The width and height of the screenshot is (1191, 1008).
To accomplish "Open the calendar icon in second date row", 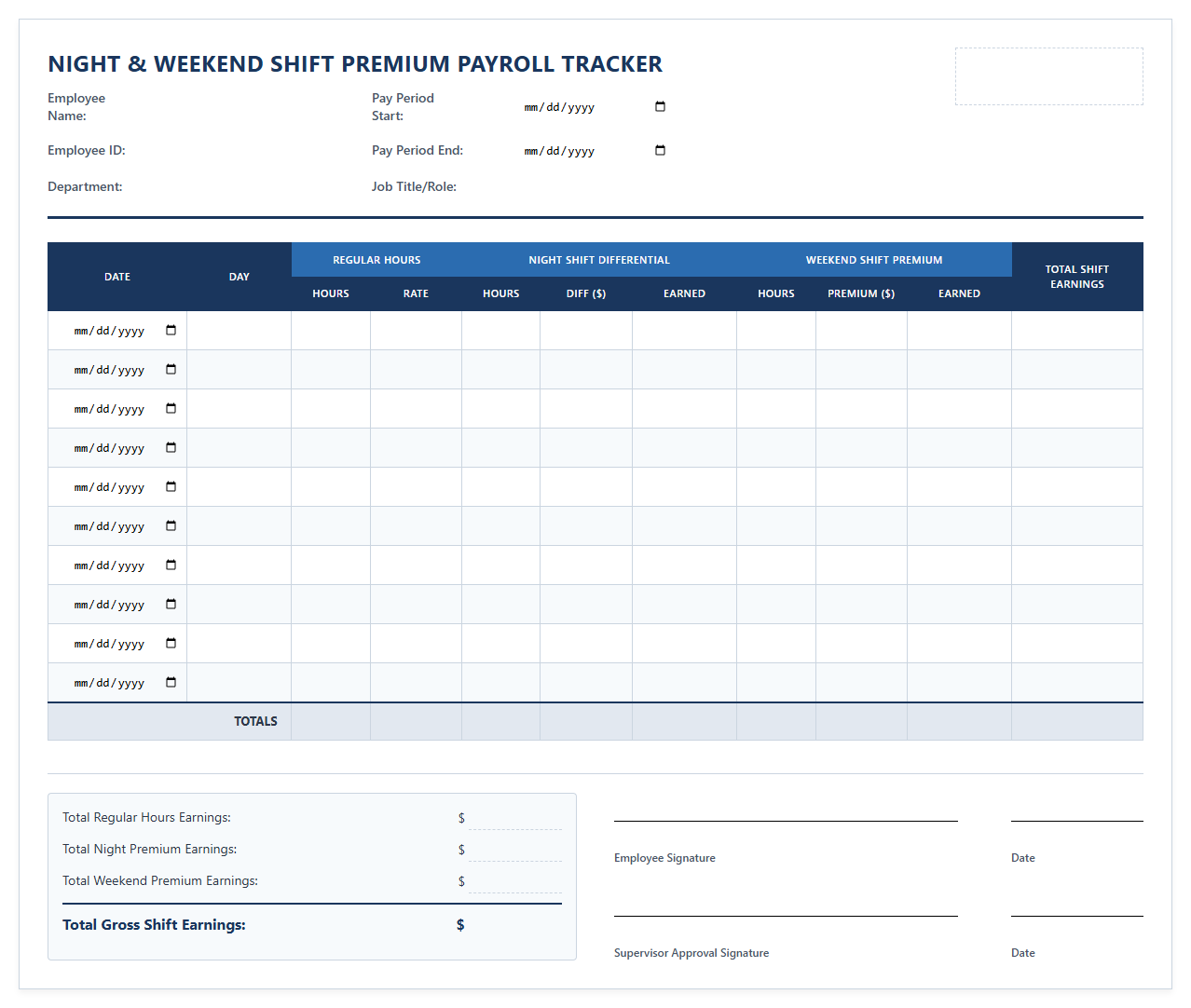I will click(x=171, y=369).
